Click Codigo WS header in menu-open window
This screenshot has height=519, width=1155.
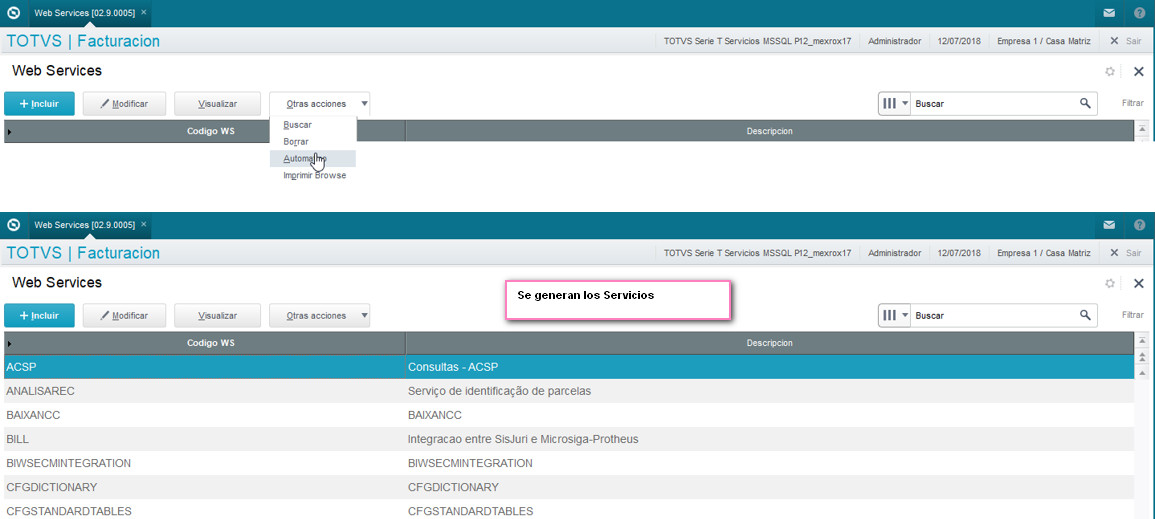(211, 131)
